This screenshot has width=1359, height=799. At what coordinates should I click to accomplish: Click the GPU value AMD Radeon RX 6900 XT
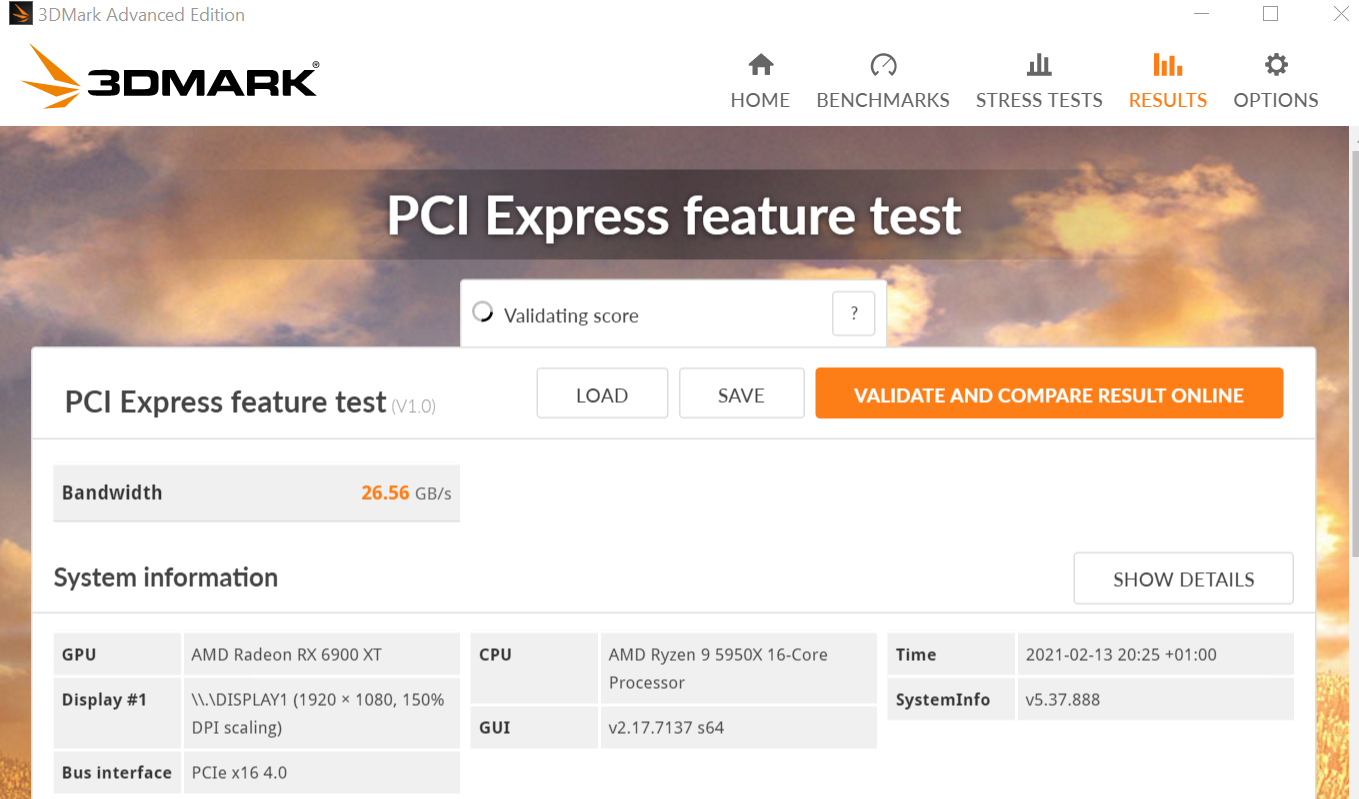click(287, 655)
